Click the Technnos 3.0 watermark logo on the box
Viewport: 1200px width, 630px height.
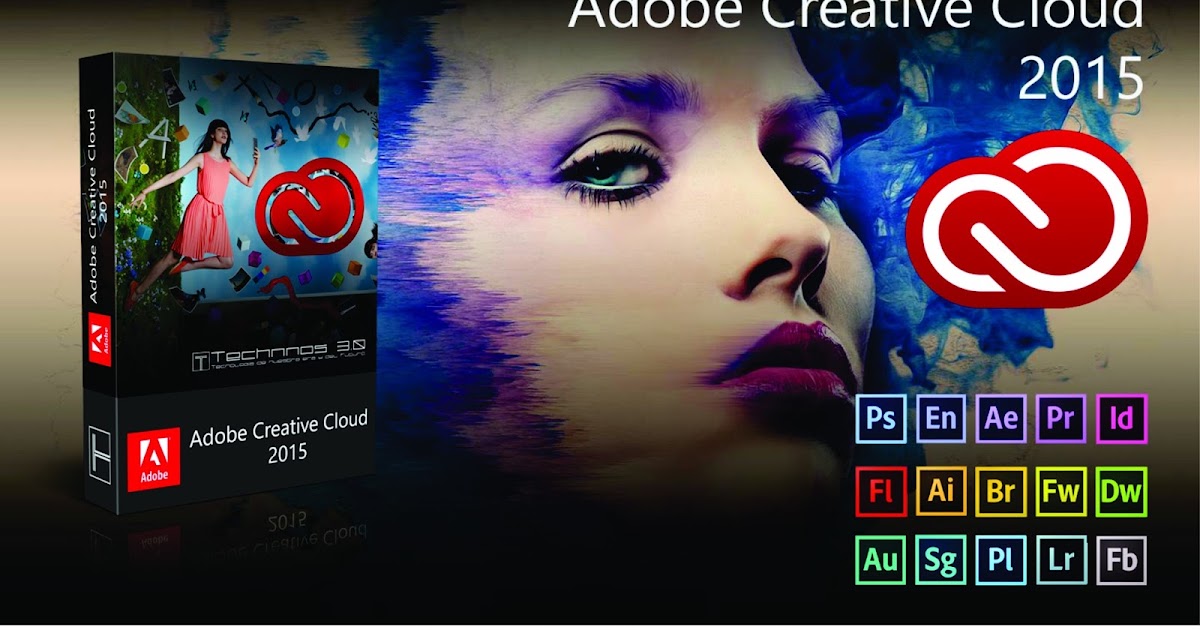tap(278, 356)
